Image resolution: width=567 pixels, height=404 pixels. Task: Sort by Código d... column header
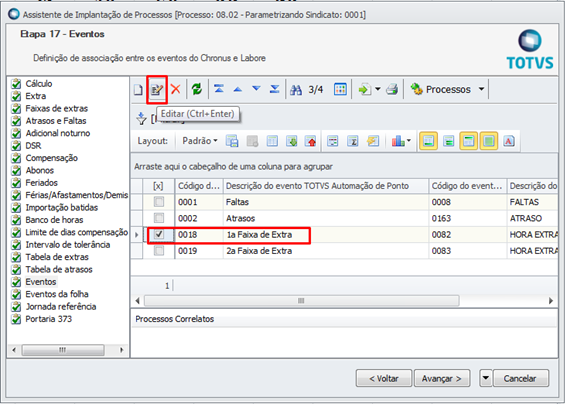199,186
